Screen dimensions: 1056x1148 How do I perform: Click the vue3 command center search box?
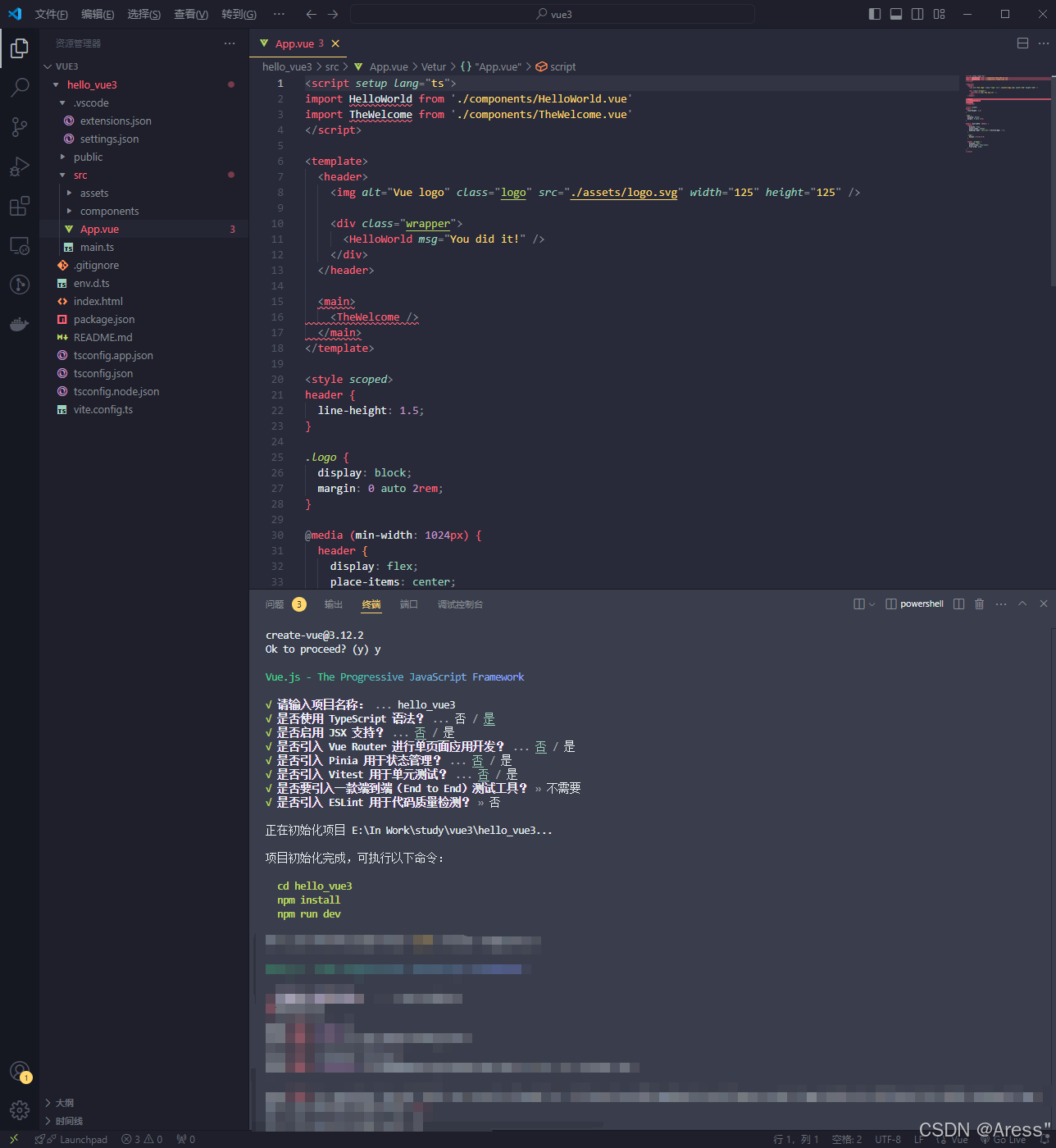tap(553, 14)
